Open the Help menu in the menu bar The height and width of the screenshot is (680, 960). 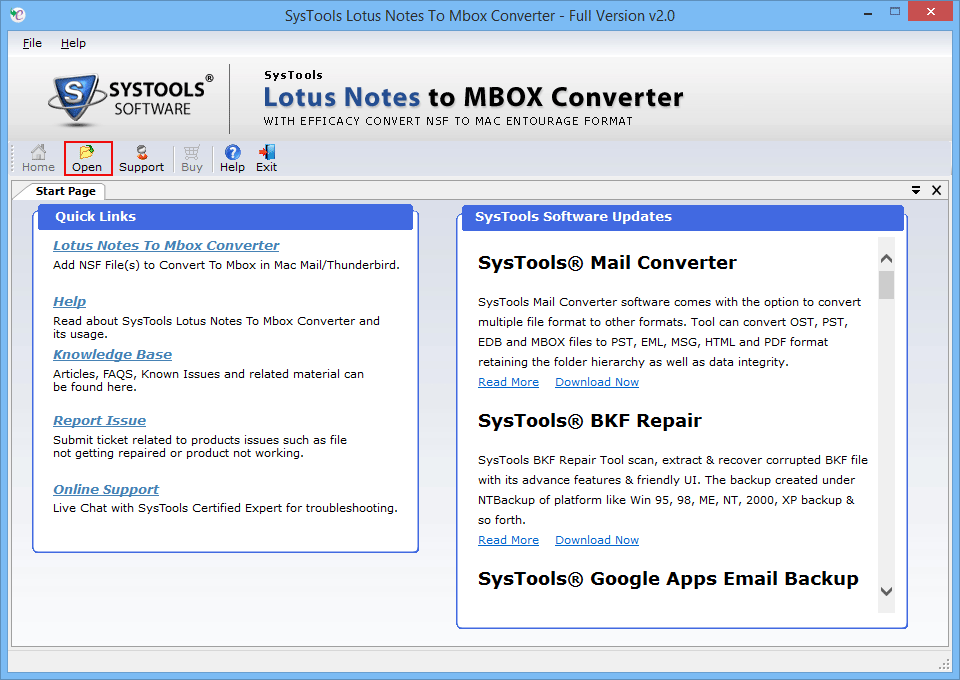[x=73, y=43]
